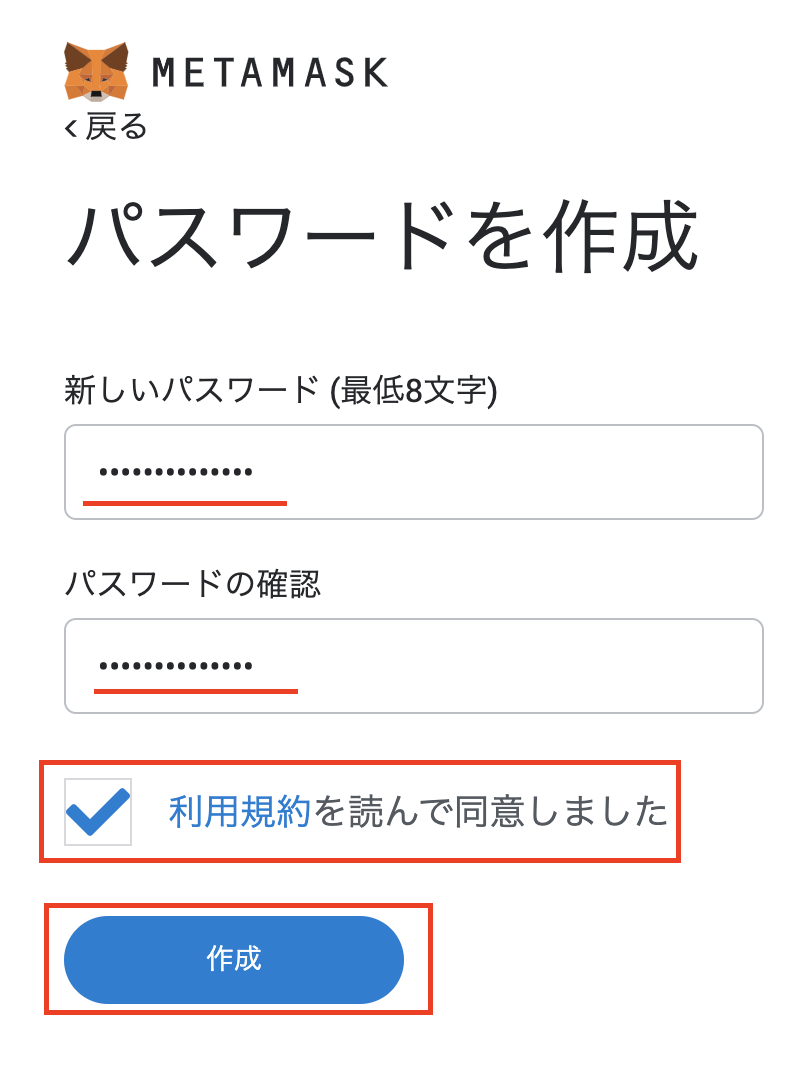Click masked dots in new password field
Image resolution: width=800 pixels, height=1082 pixels.
(176, 472)
